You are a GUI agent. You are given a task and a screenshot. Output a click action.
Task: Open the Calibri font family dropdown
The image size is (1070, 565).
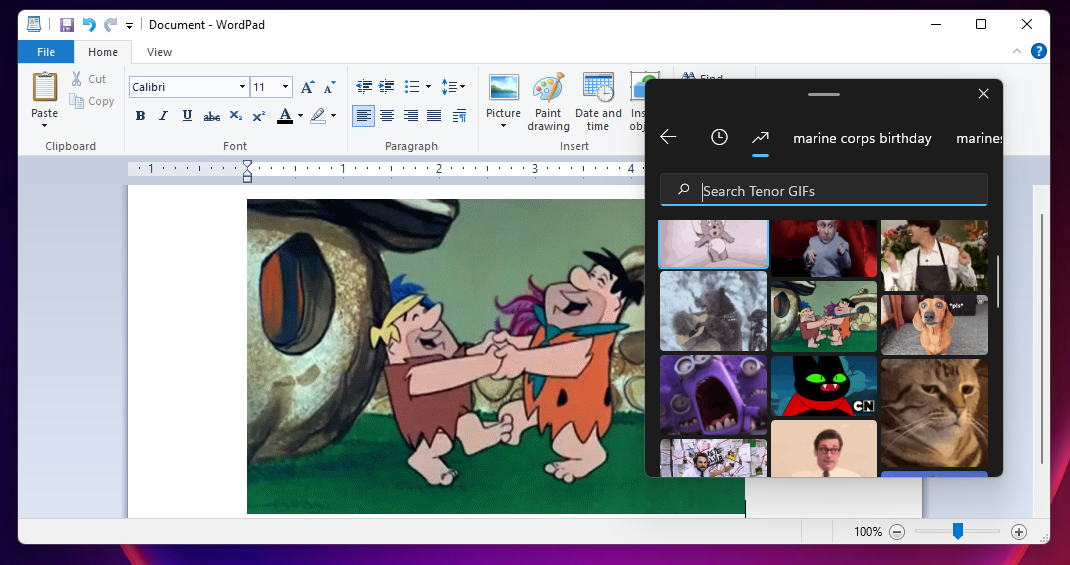point(242,87)
